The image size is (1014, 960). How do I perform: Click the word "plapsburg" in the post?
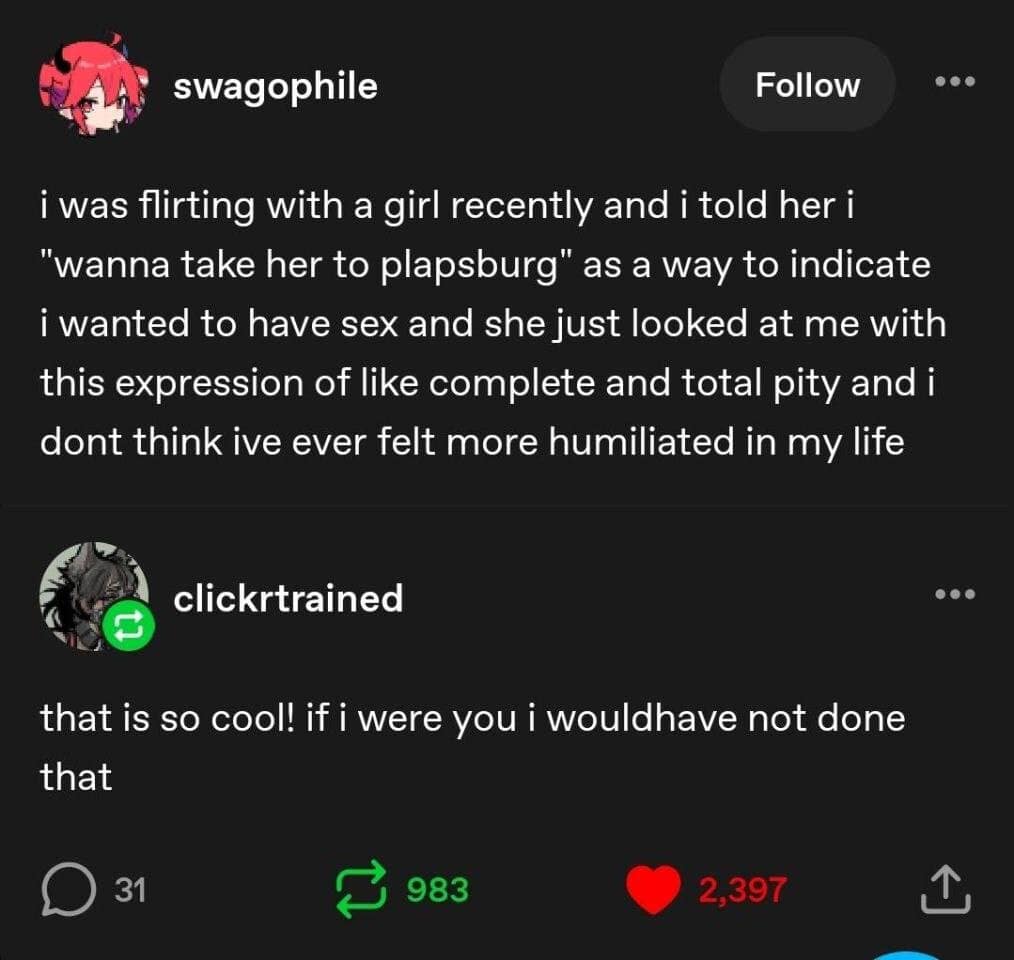(469, 265)
